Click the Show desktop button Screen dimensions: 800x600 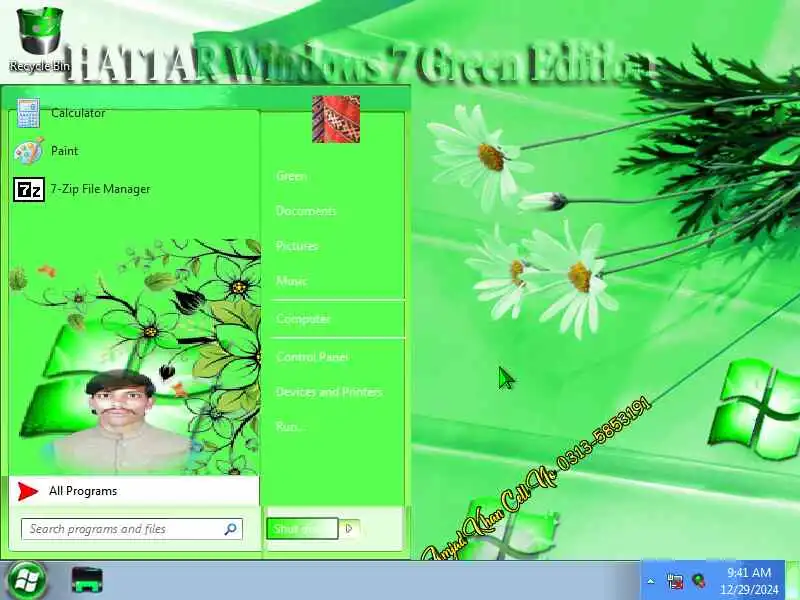tap(793, 581)
